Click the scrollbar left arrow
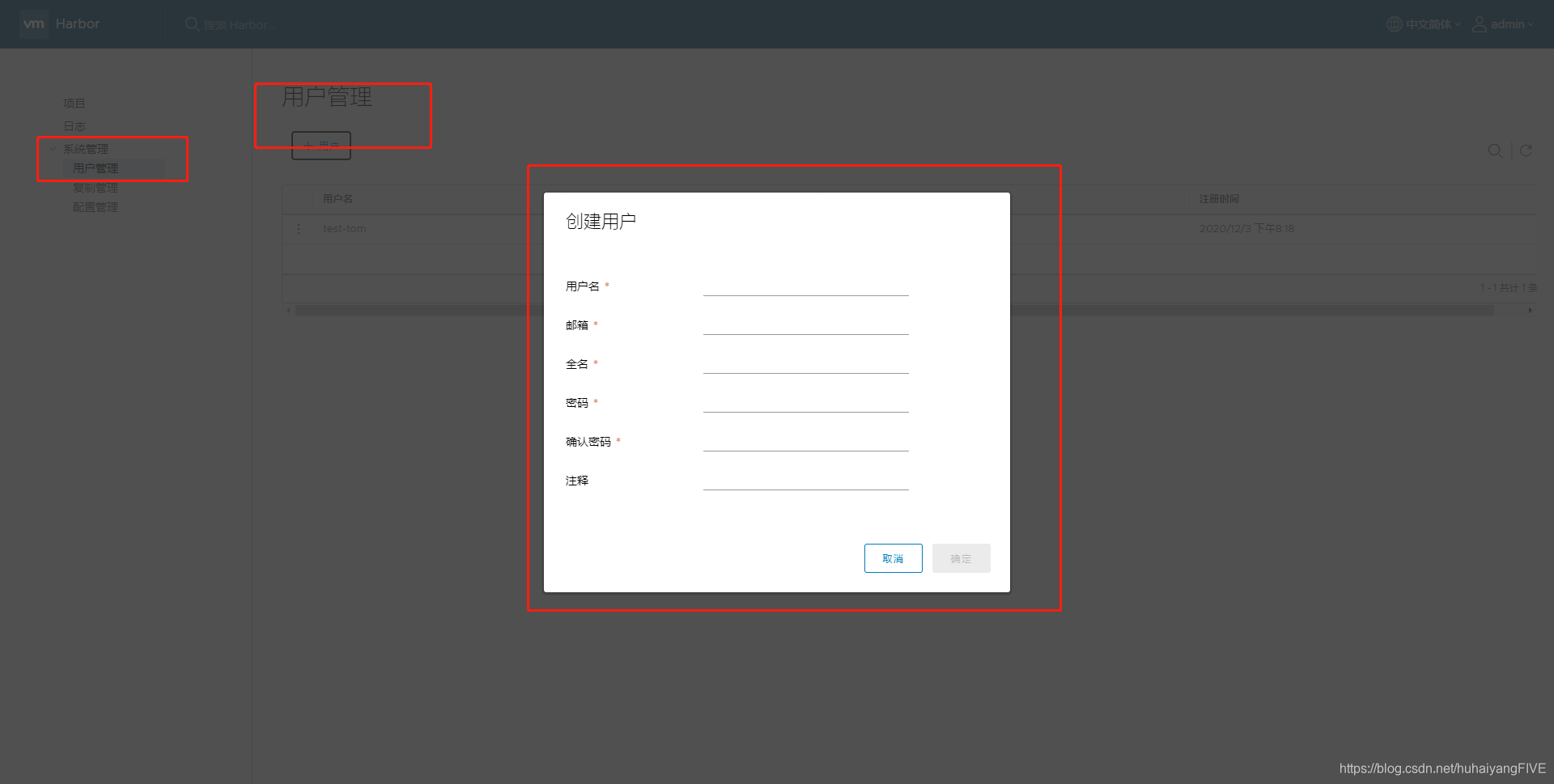1554x784 pixels. point(288,310)
